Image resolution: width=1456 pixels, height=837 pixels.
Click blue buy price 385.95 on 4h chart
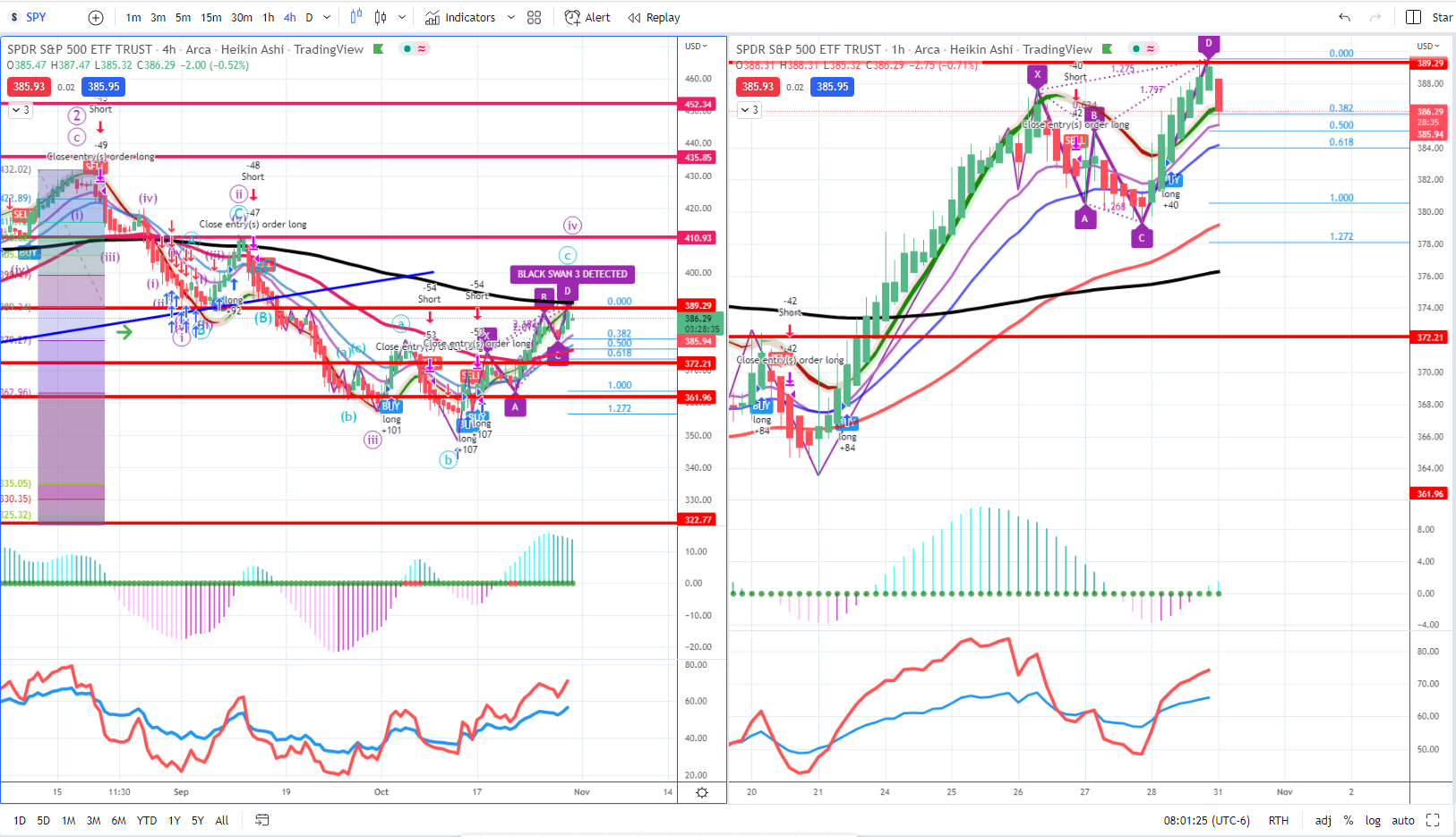pos(104,87)
